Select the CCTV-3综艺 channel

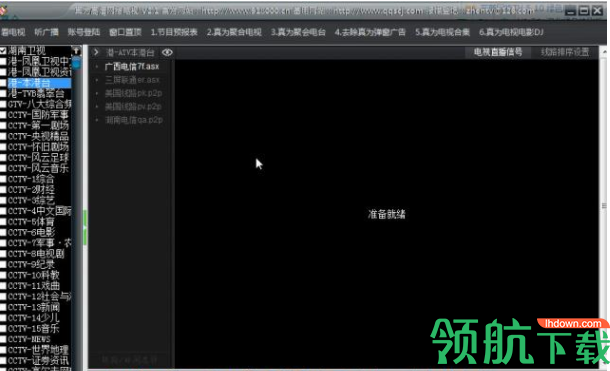point(31,200)
